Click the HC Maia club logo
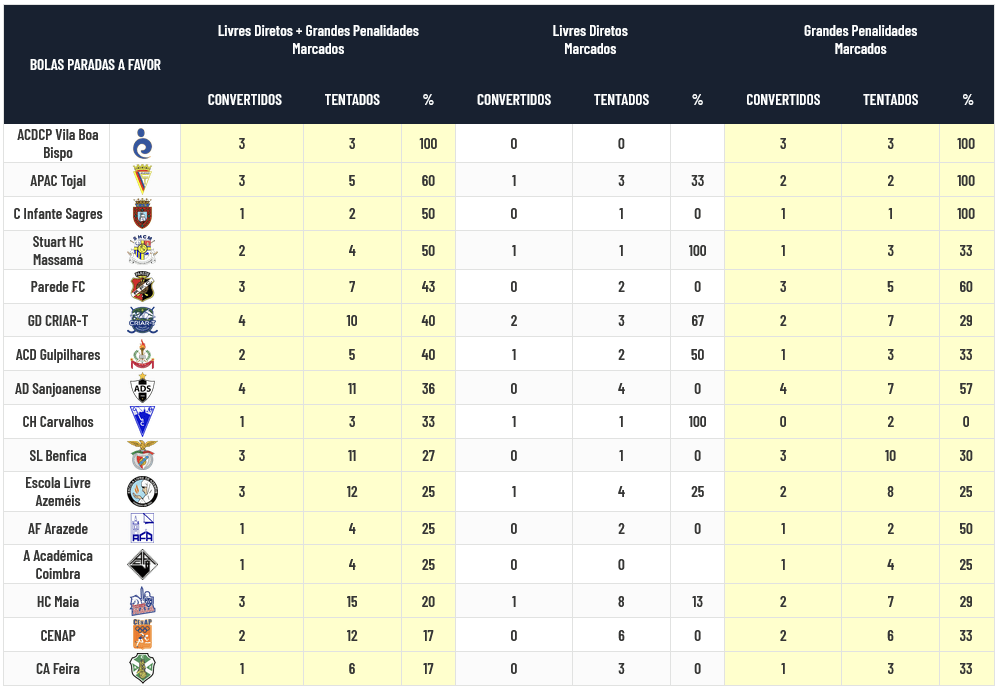 click(x=143, y=602)
